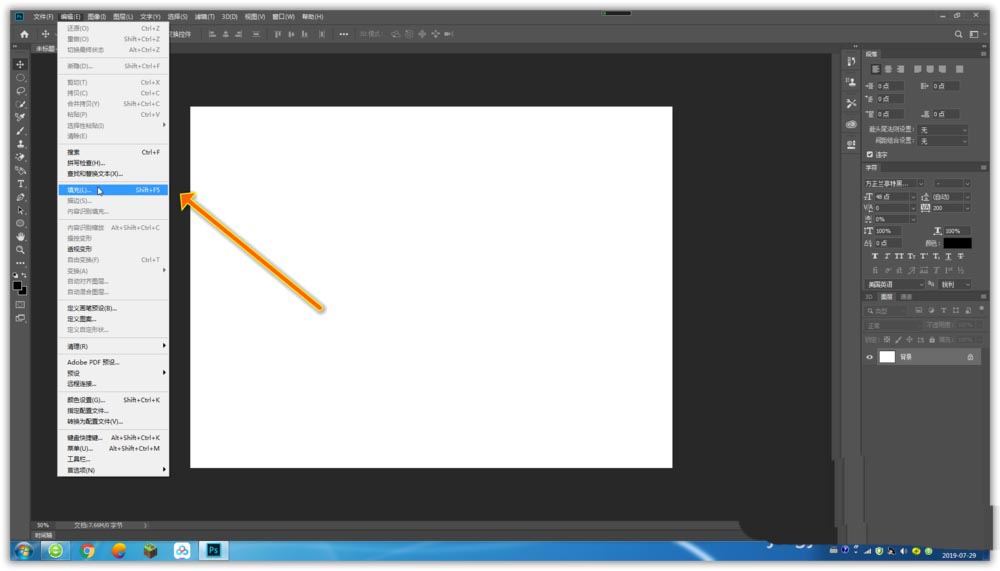Toggle the All Caps TT style

coord(899,256)
